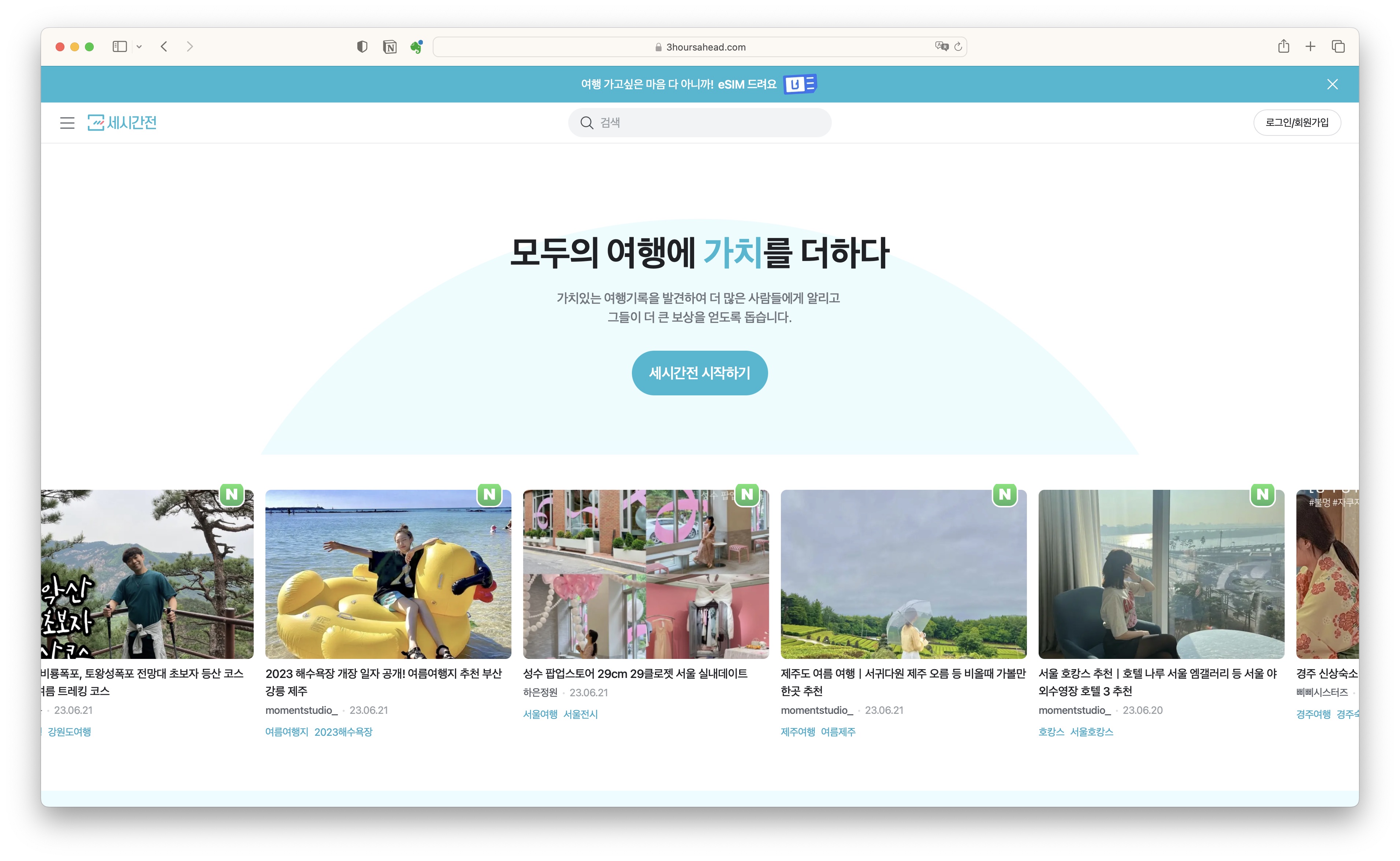1400x861 pixels.
Task: Toggle the Safari sidebar button
Action: coord(120,47)
